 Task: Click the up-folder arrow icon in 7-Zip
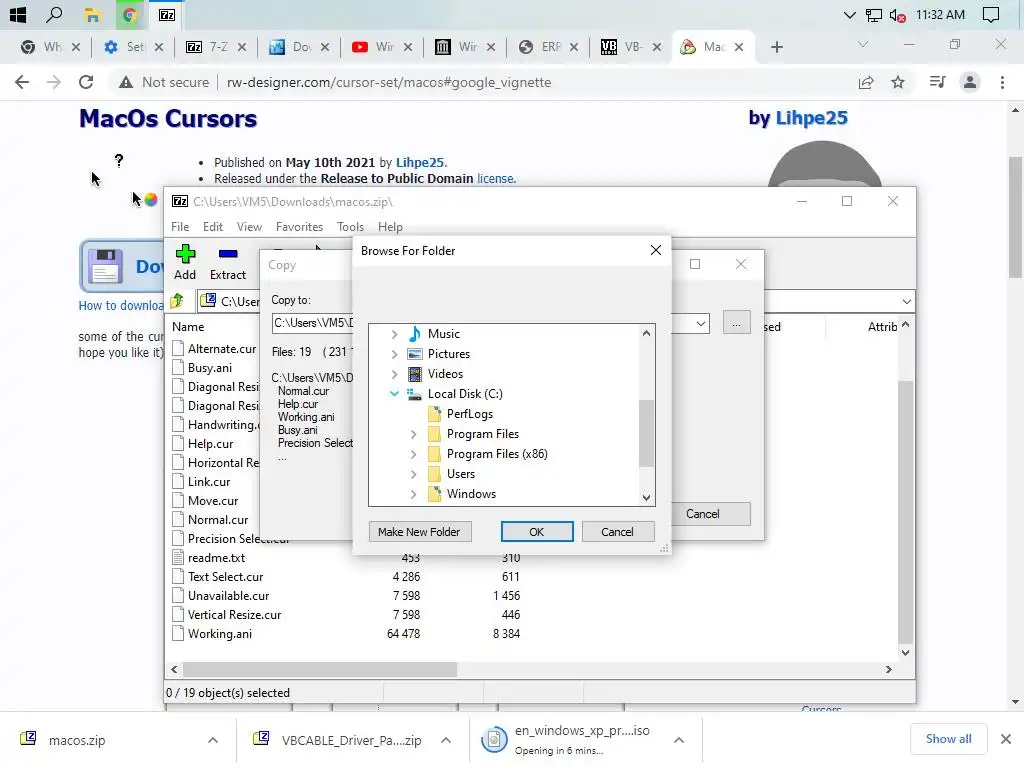(176, 301)
